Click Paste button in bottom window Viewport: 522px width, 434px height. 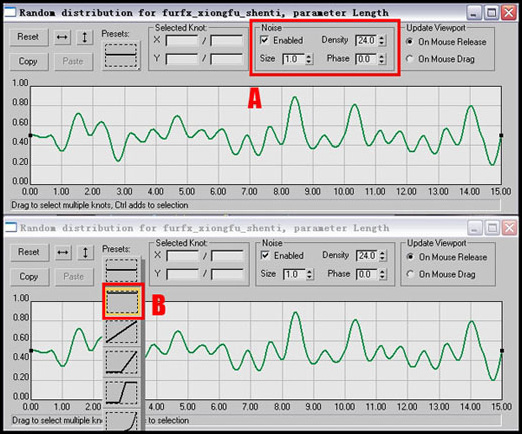[74, 277]
